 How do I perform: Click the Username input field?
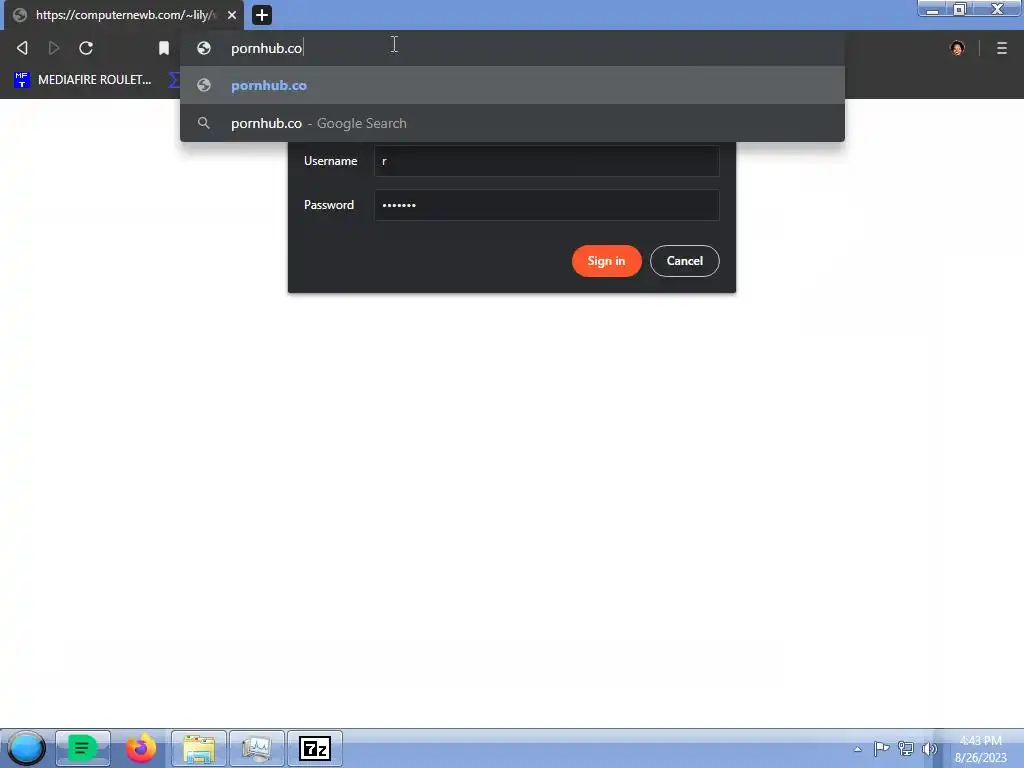(x=547, y=161)
